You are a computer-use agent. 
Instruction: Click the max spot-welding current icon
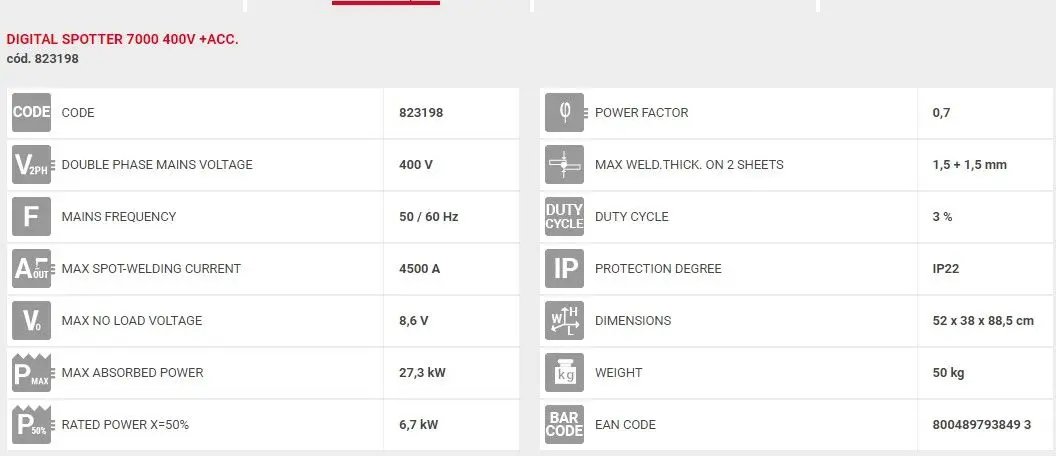coord(31,269)
